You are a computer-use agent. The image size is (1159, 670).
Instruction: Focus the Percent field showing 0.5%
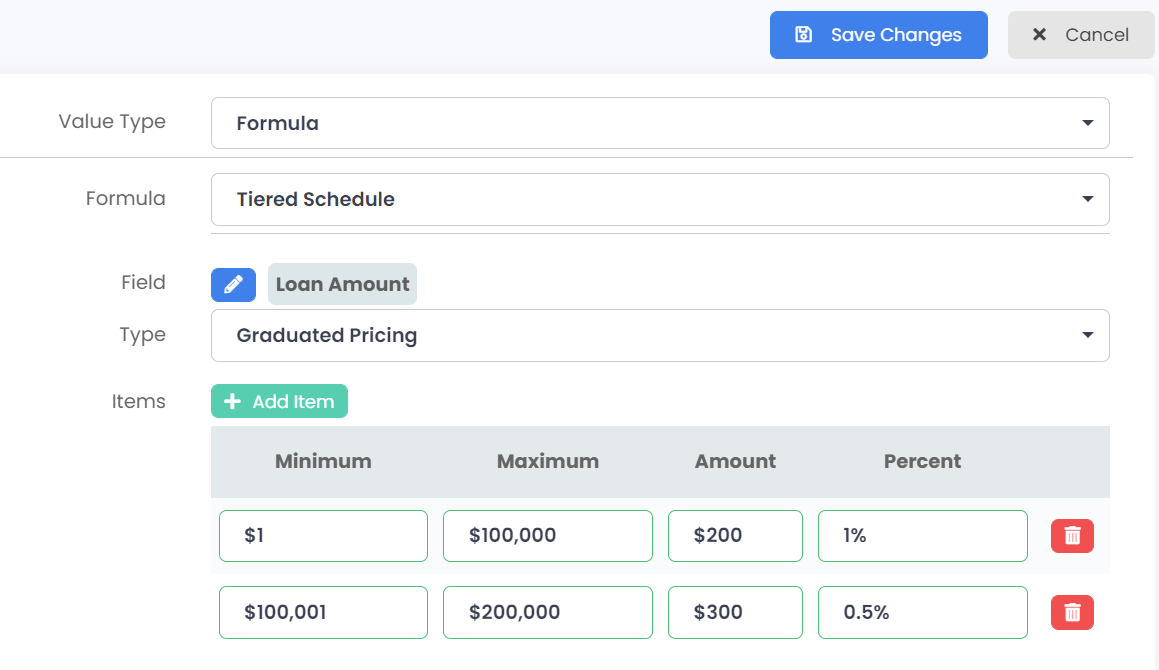point(922,612)
